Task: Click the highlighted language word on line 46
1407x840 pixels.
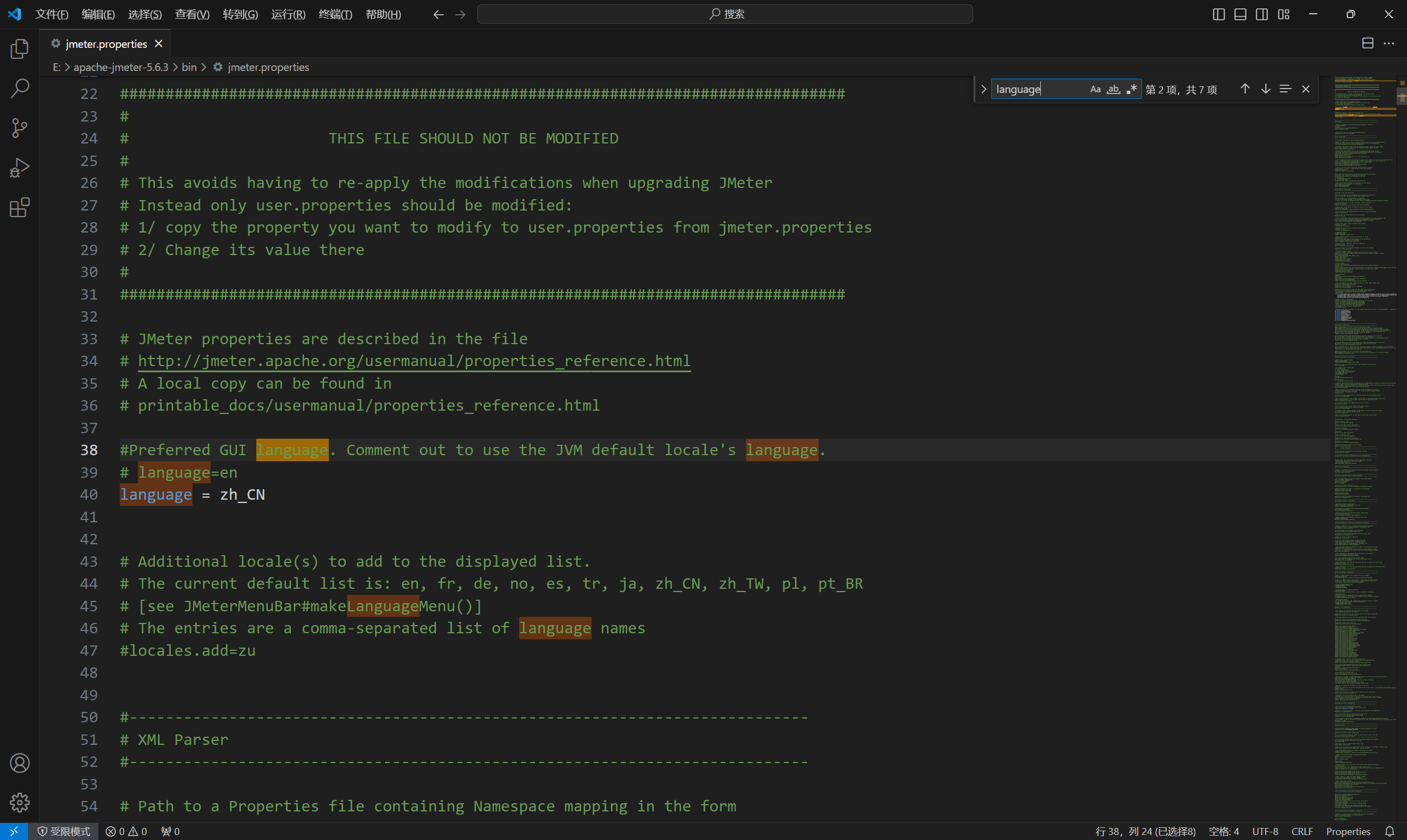Action: tap(555, 628)
